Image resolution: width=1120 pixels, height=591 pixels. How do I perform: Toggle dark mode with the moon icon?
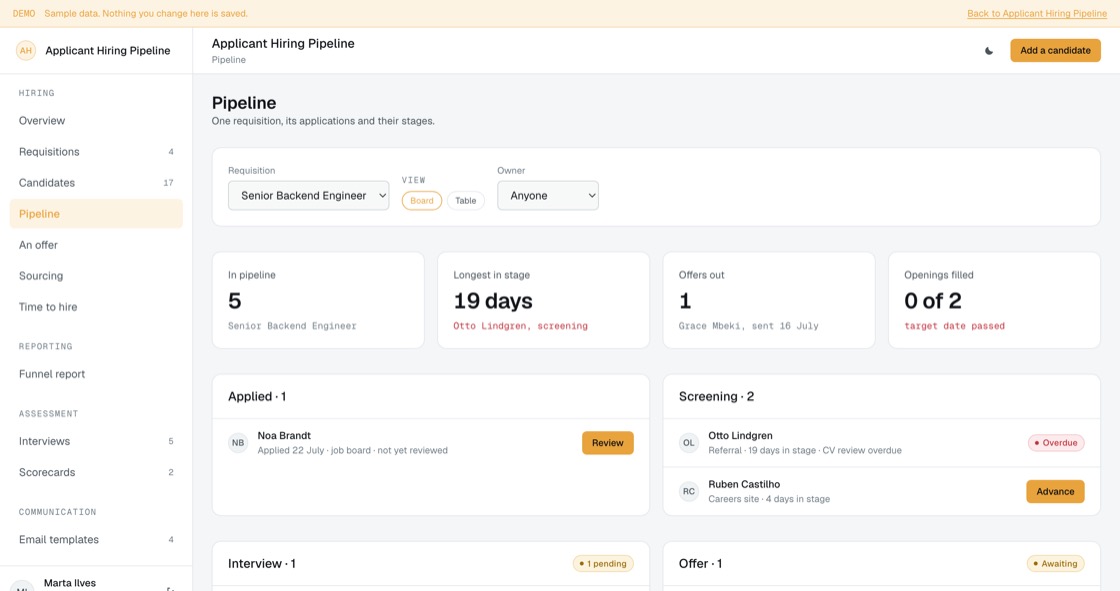[989, 51]
